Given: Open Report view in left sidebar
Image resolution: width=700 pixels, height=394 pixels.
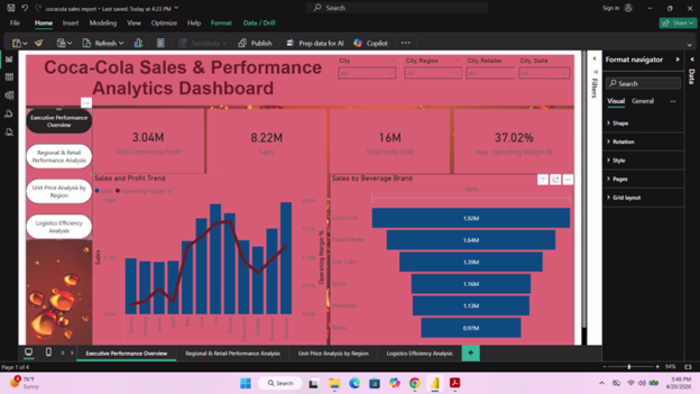Looking at the screenshot, I should (9, 59).
